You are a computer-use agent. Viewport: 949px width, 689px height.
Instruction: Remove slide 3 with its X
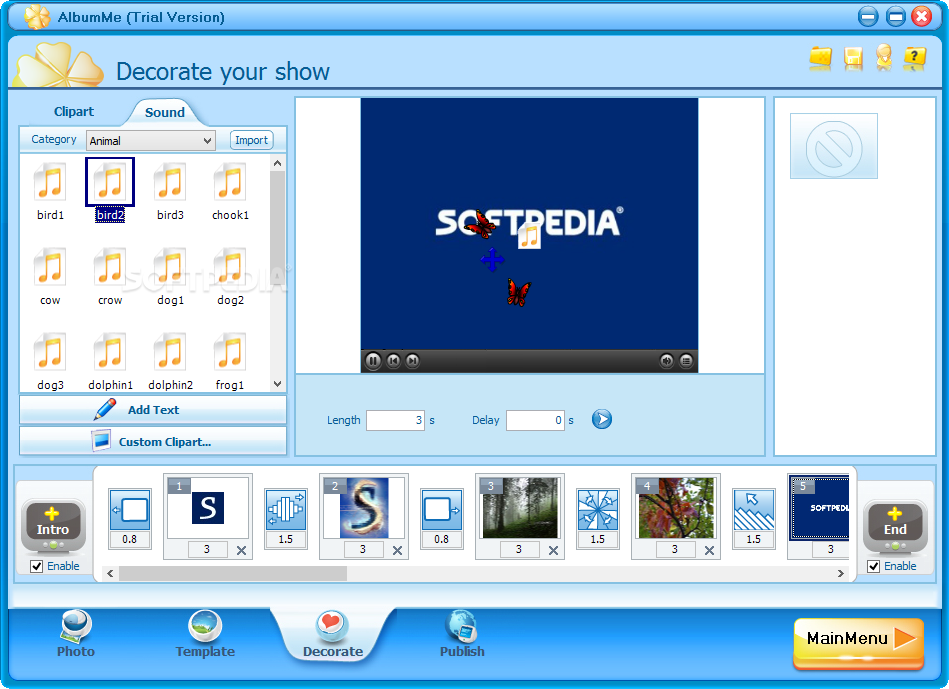553,550
